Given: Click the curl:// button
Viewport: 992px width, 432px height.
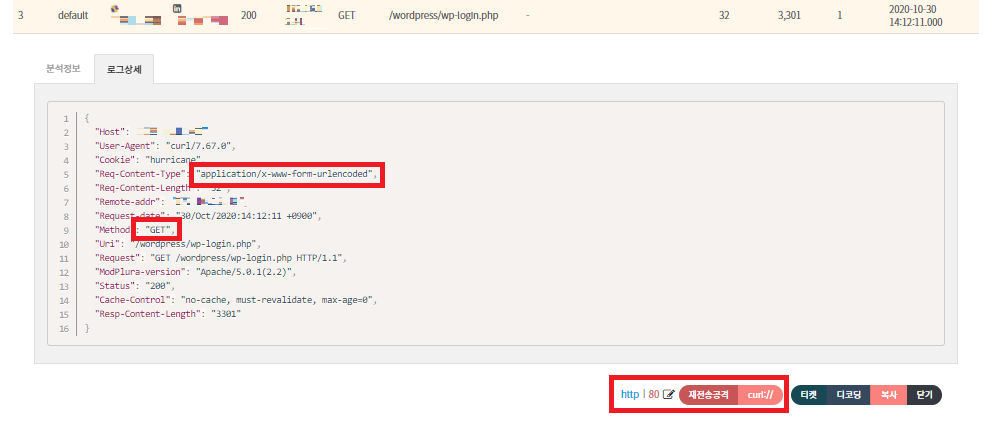Looking at the screenshot, I should click(x=761, y=394).
